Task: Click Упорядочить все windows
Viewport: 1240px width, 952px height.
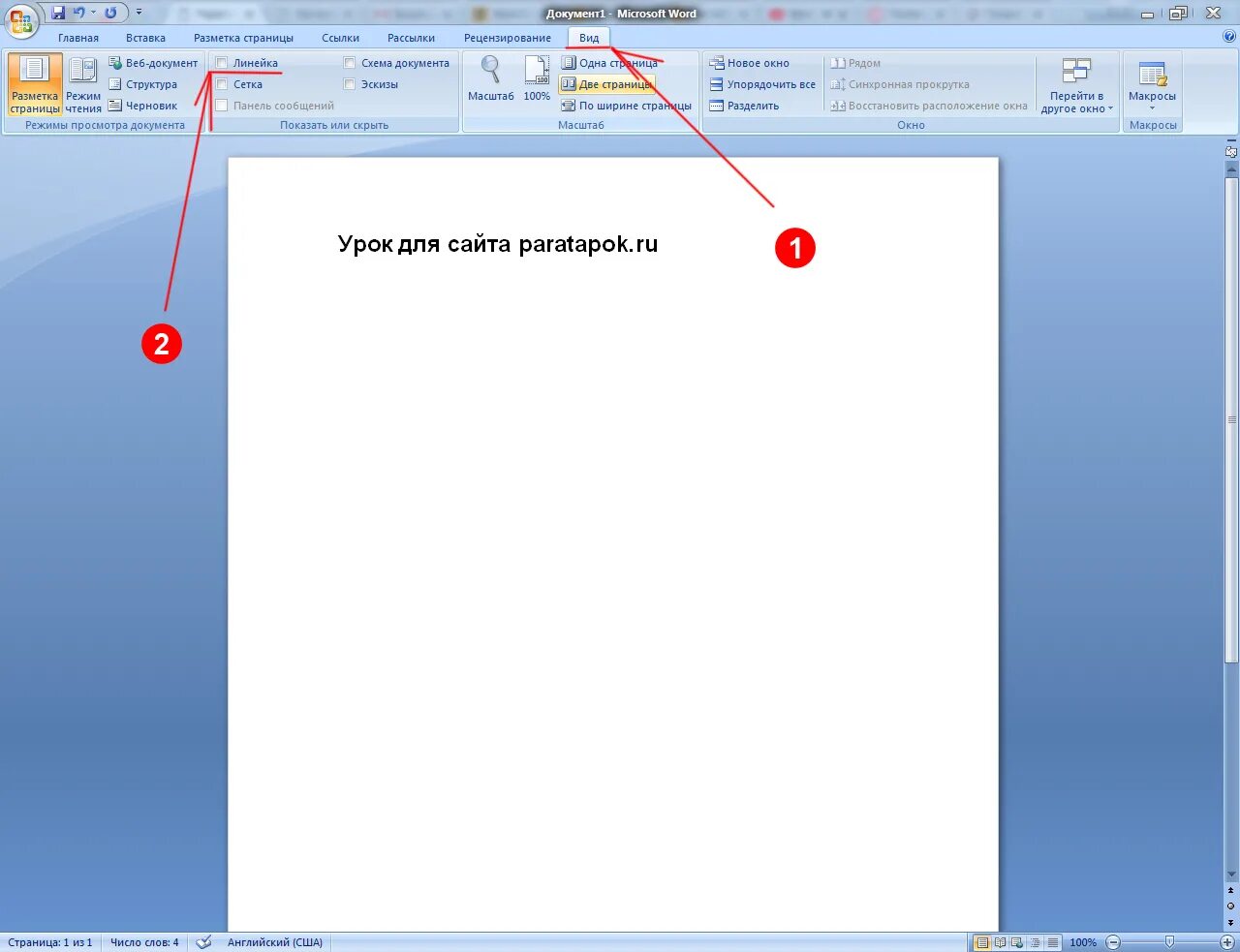Action: click(762, 84)
